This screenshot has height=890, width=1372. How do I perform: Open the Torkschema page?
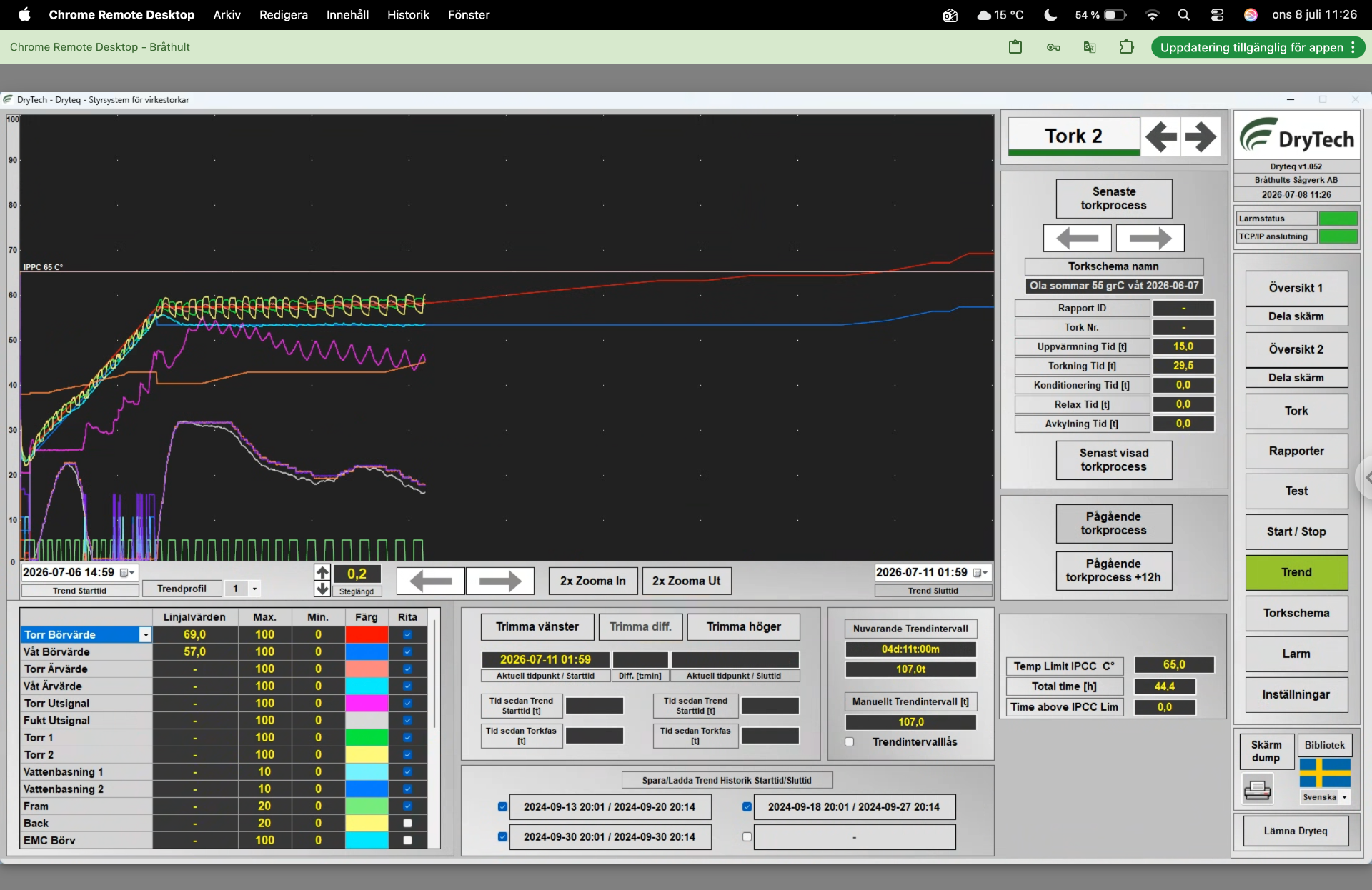tap(1296, 613)
